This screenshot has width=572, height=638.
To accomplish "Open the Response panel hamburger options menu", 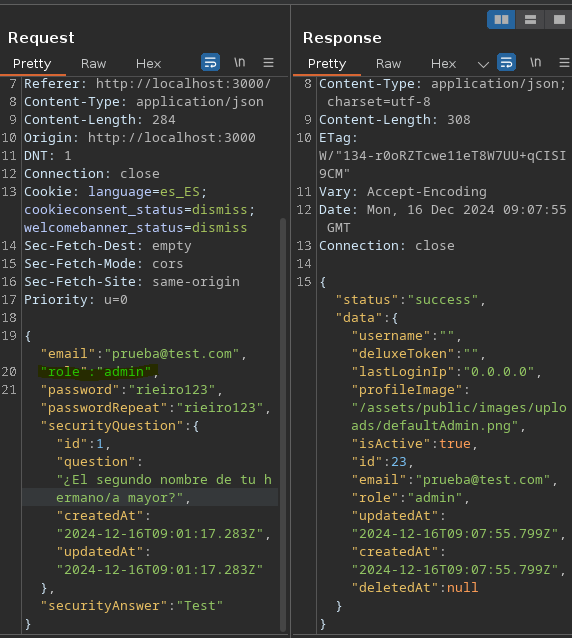I will [x=564, y=63].
